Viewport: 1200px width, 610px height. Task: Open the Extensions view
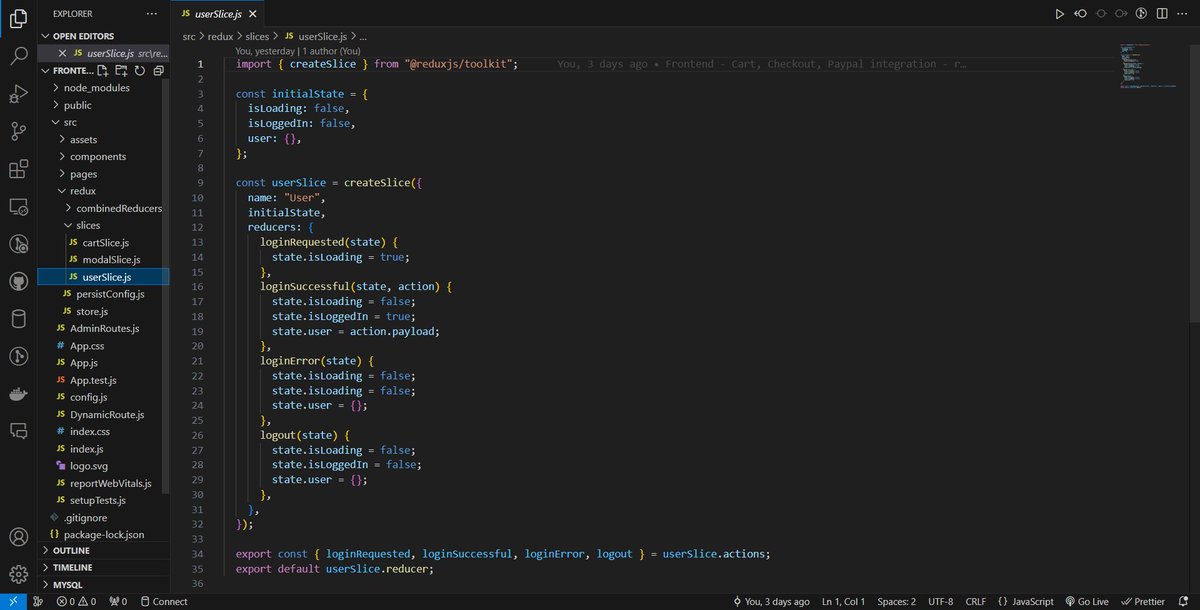click(18, 169)
